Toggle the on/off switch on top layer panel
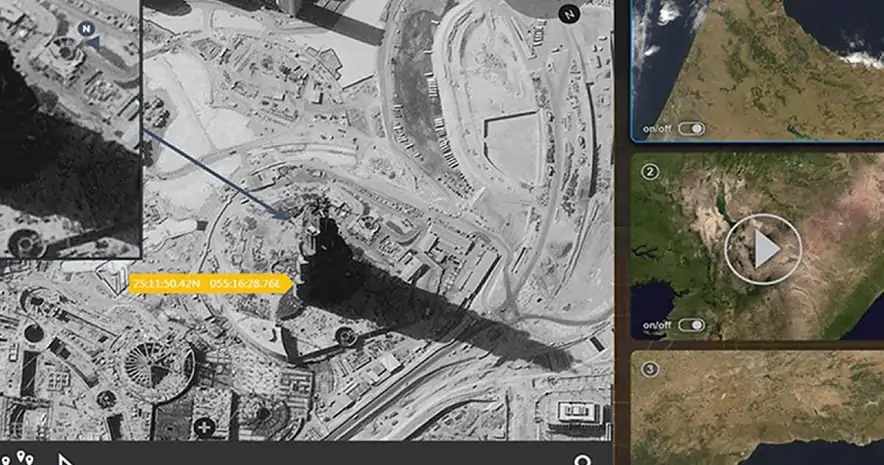This screenshot has width=884, height=465. tap(691, 129)
